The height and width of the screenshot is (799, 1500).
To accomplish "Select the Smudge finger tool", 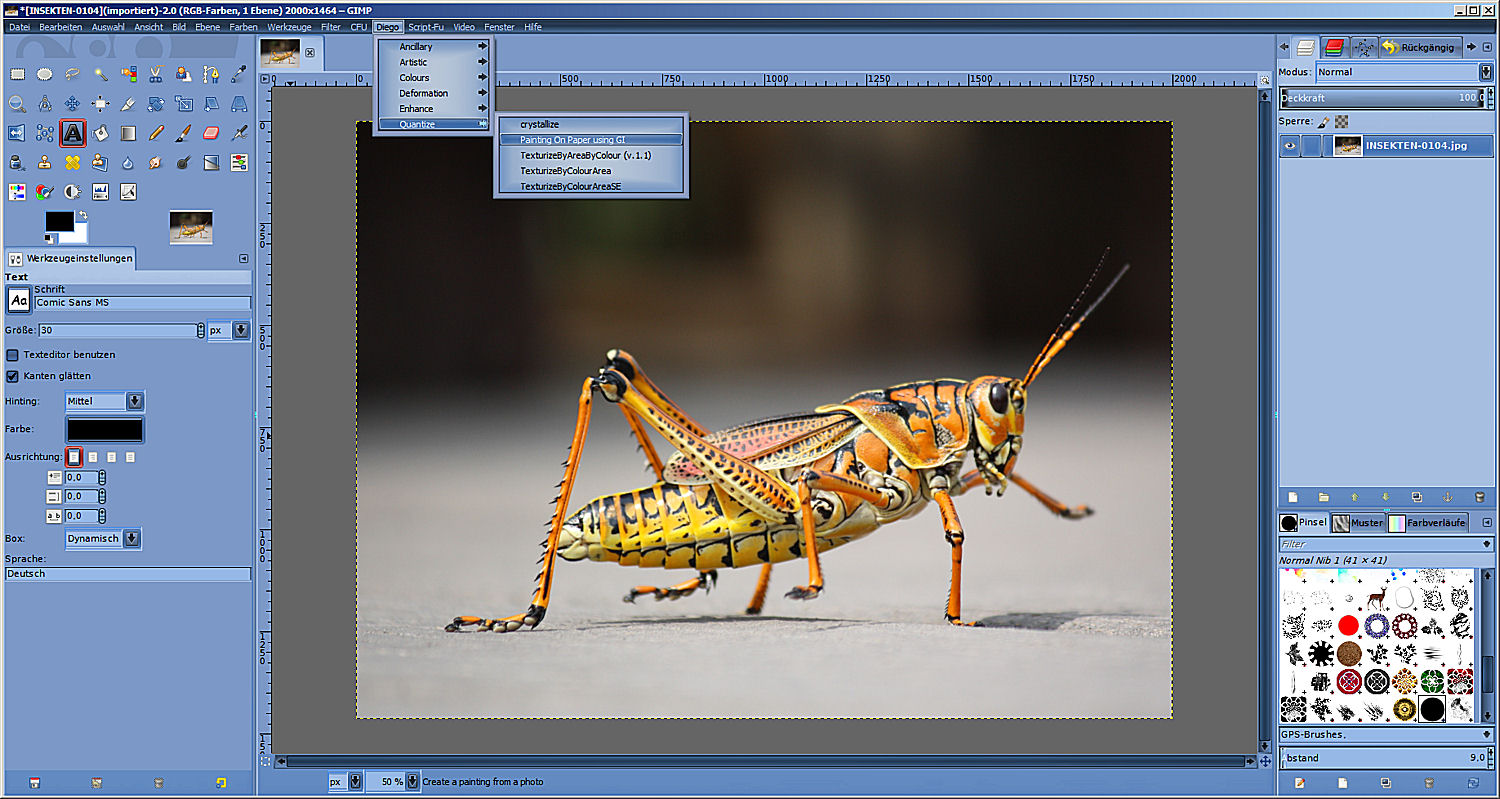I will 156,162.
